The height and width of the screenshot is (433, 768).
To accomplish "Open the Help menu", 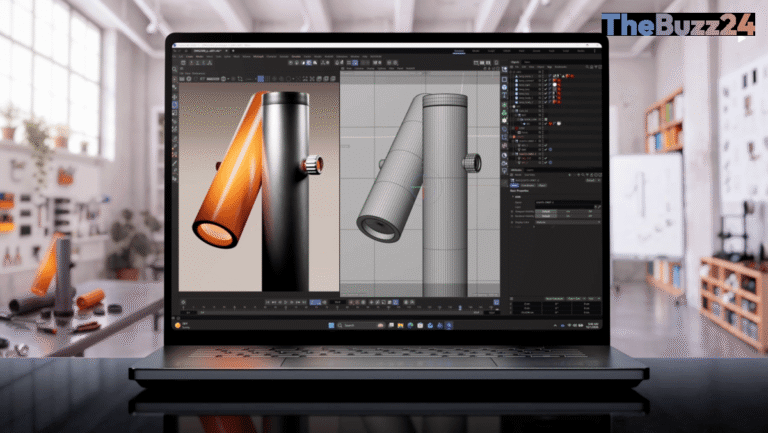I will (365, 56).
